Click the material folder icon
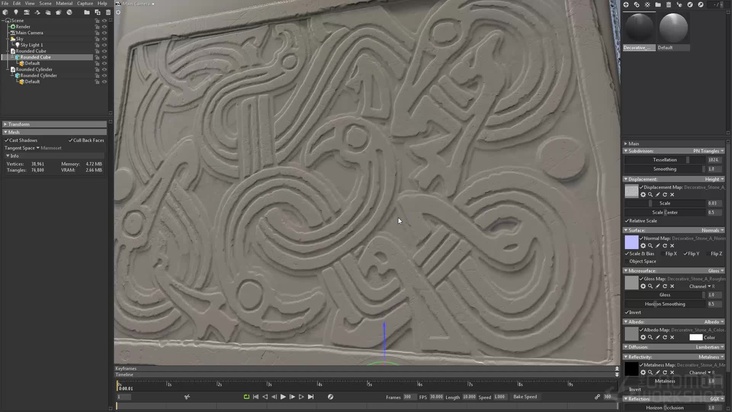Screen dimensions: 732x412 (658, 5)
